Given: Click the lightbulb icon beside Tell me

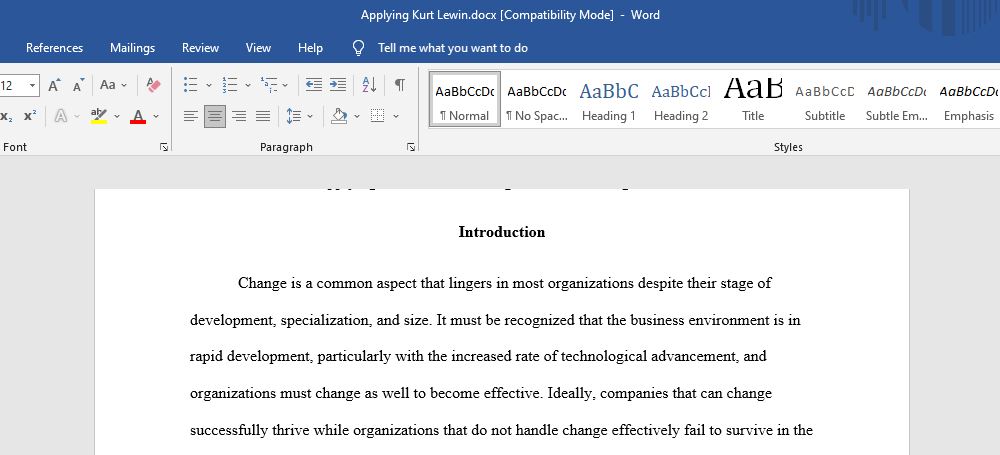Looking at the screenshot, I should tap(359, 48).
